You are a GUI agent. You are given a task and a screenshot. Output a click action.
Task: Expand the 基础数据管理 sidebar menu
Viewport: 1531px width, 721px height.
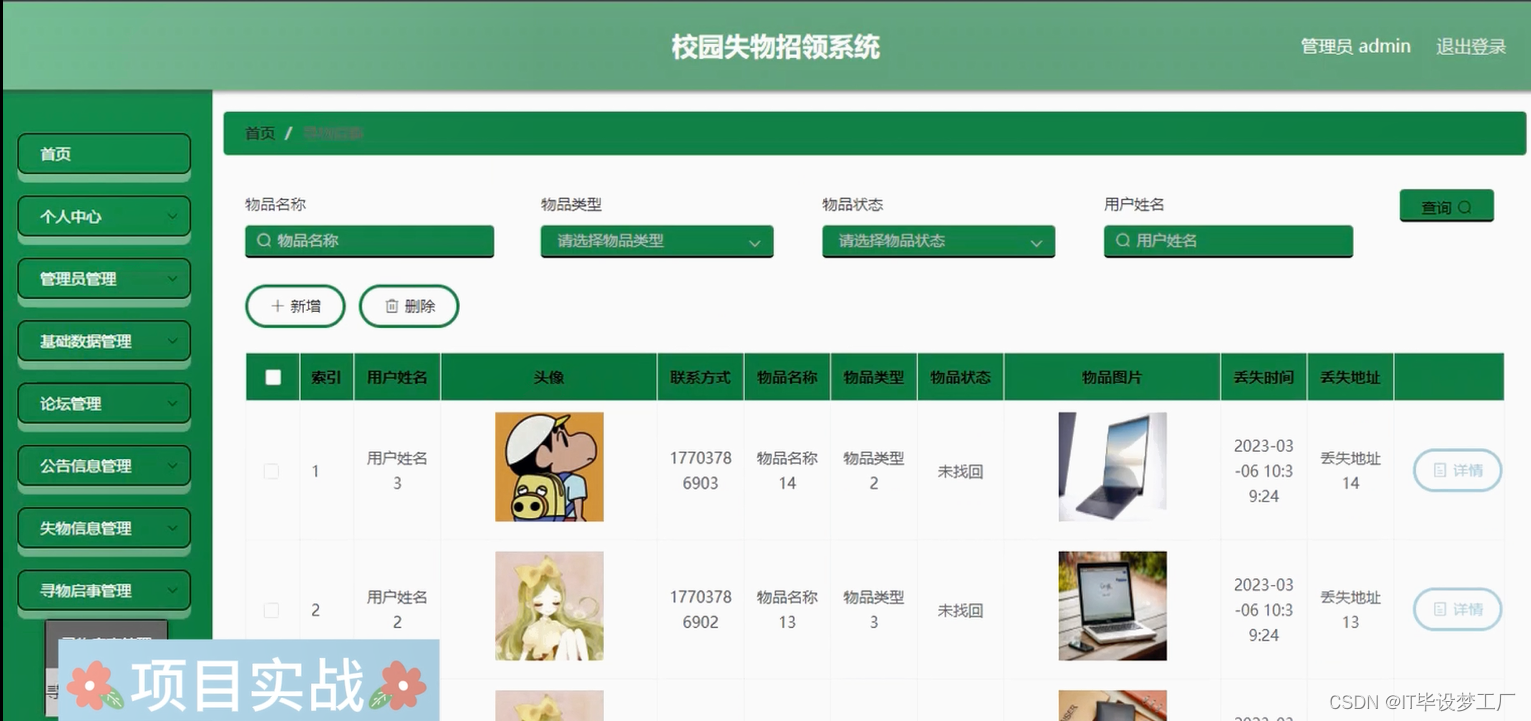point(104,341)
